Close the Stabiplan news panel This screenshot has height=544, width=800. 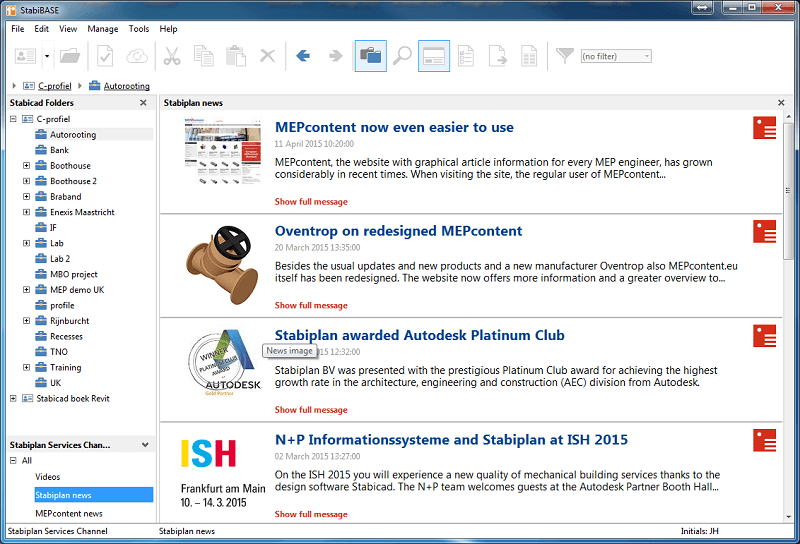click(781, 103)
